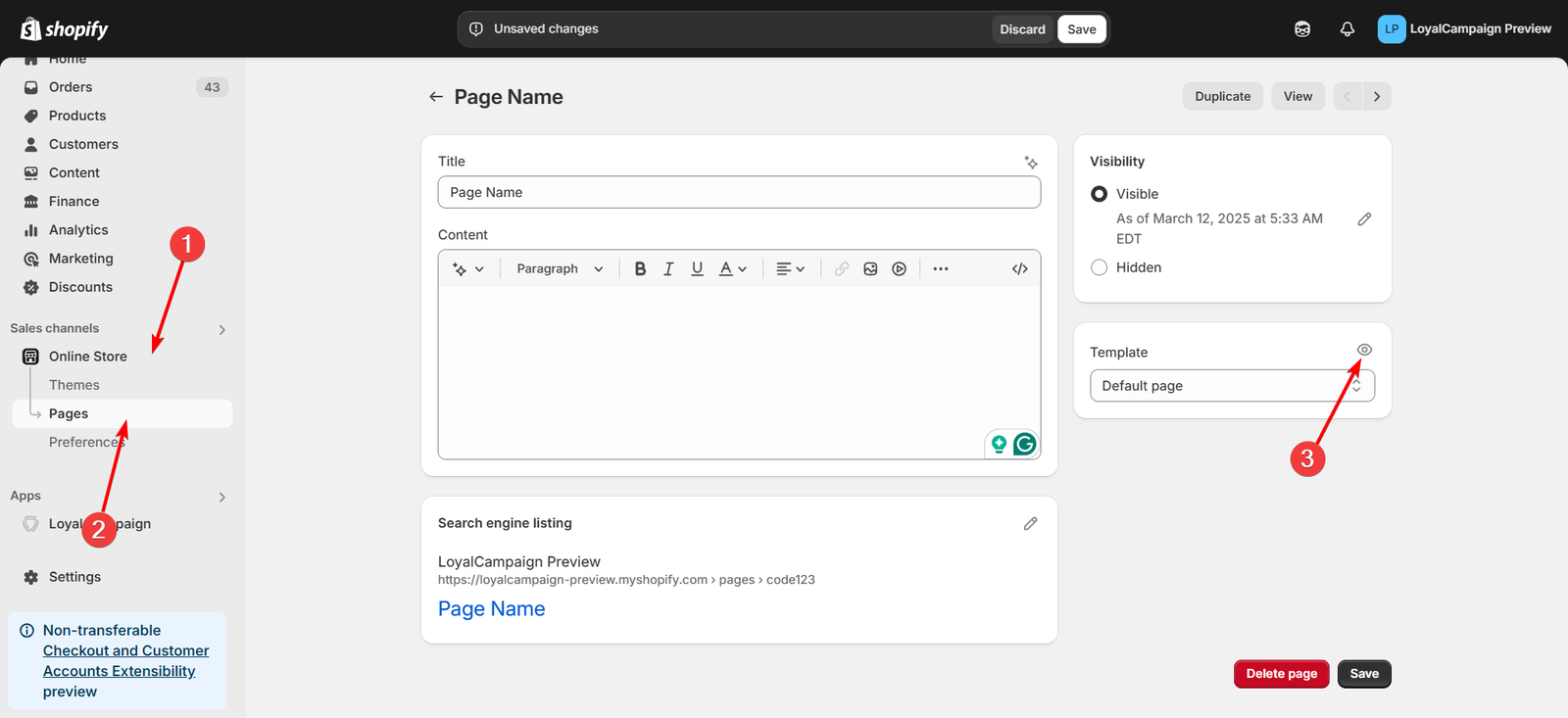Open Themes under Online Store

pyautogui.click(x=74, y=385)
